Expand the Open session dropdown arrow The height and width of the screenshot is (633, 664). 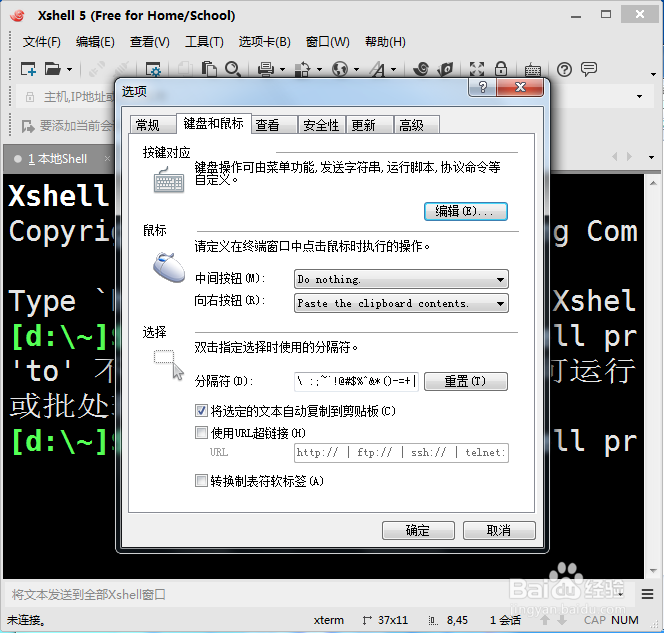coord(69,69)
